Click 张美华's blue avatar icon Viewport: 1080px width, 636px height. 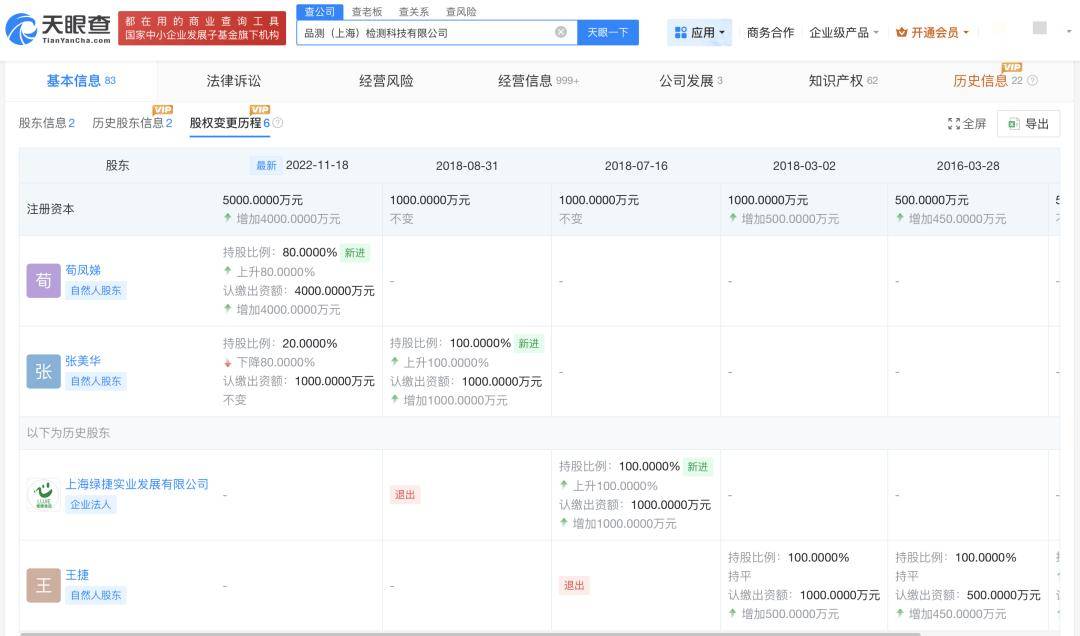43,371
